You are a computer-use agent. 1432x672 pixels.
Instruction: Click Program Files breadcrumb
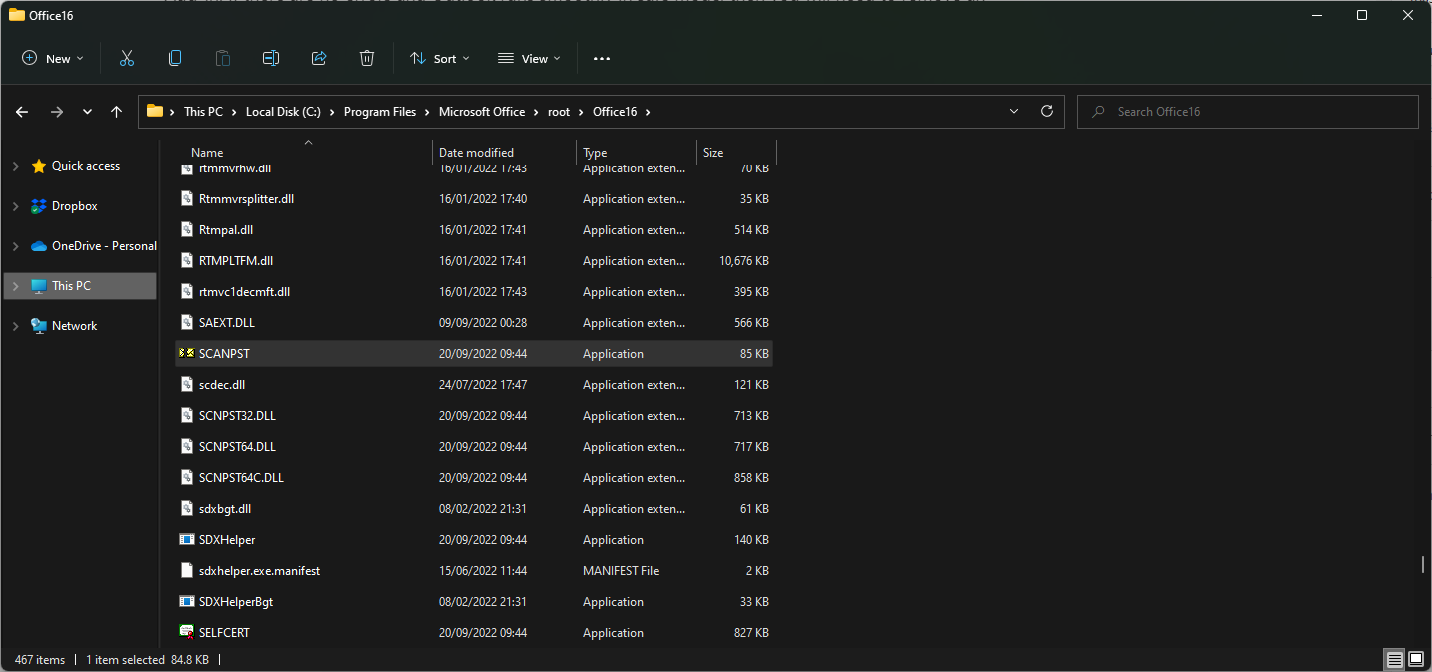[380, 112]
